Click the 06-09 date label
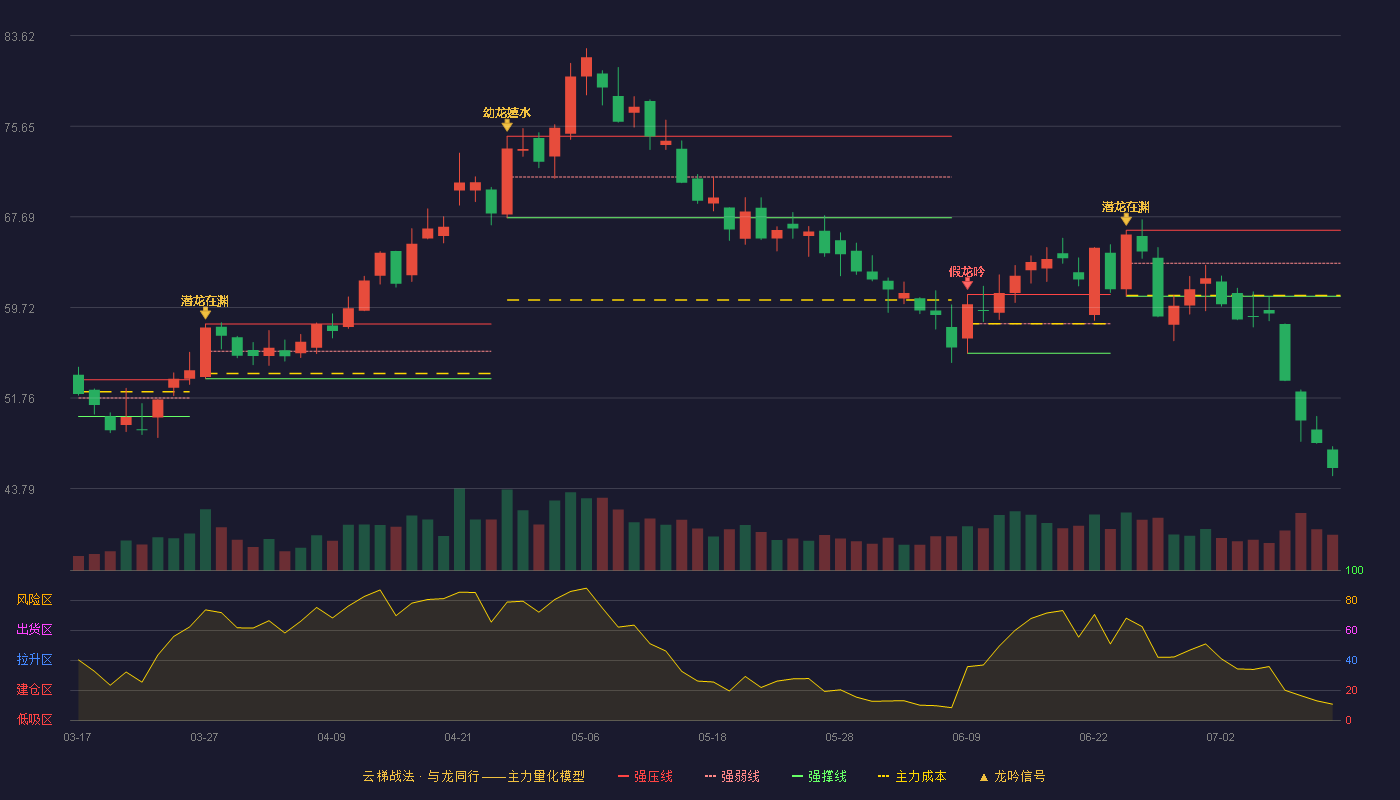 click(966, 737)
